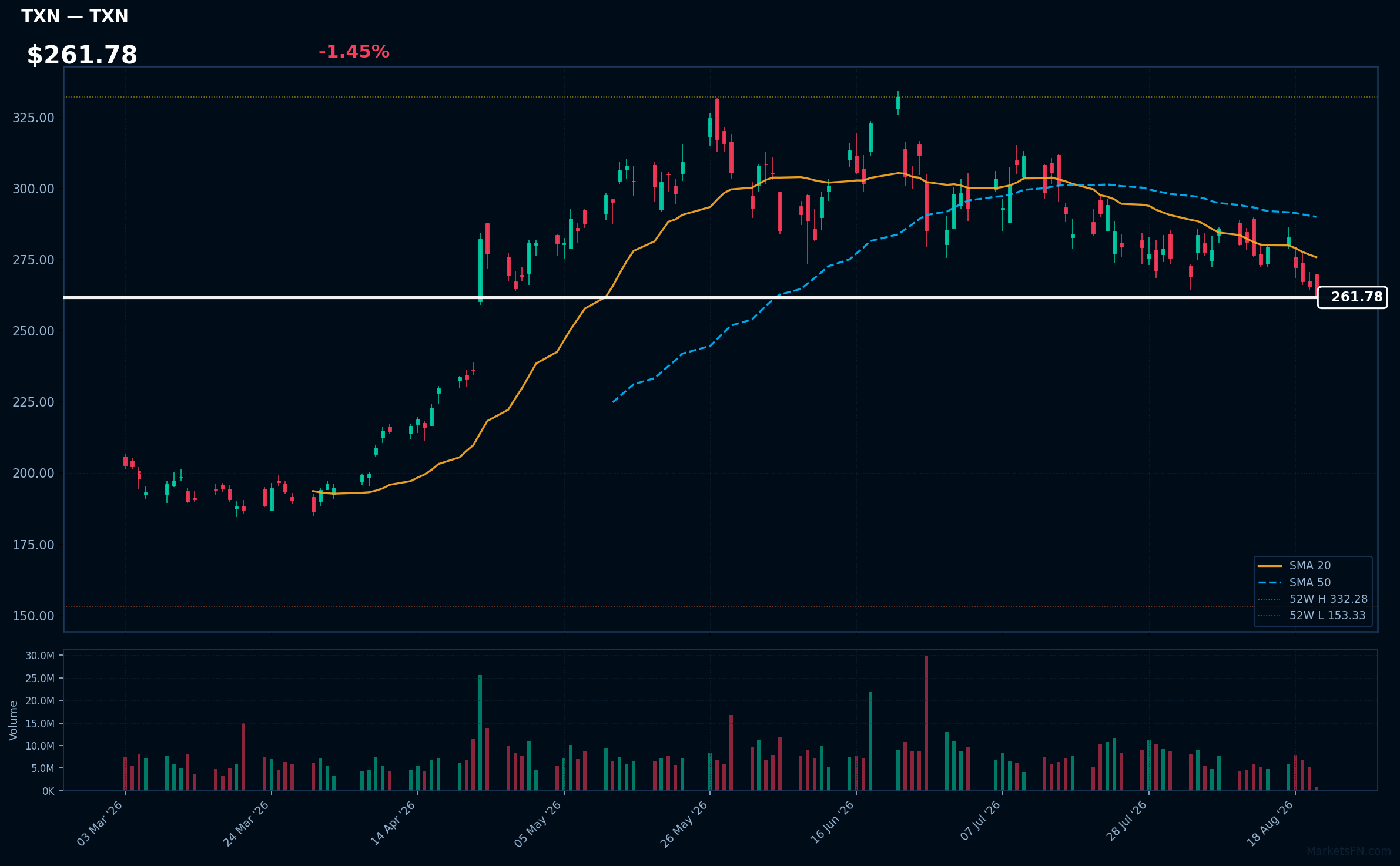Click the 20.0M volume axis label

(x=40, y=701)
